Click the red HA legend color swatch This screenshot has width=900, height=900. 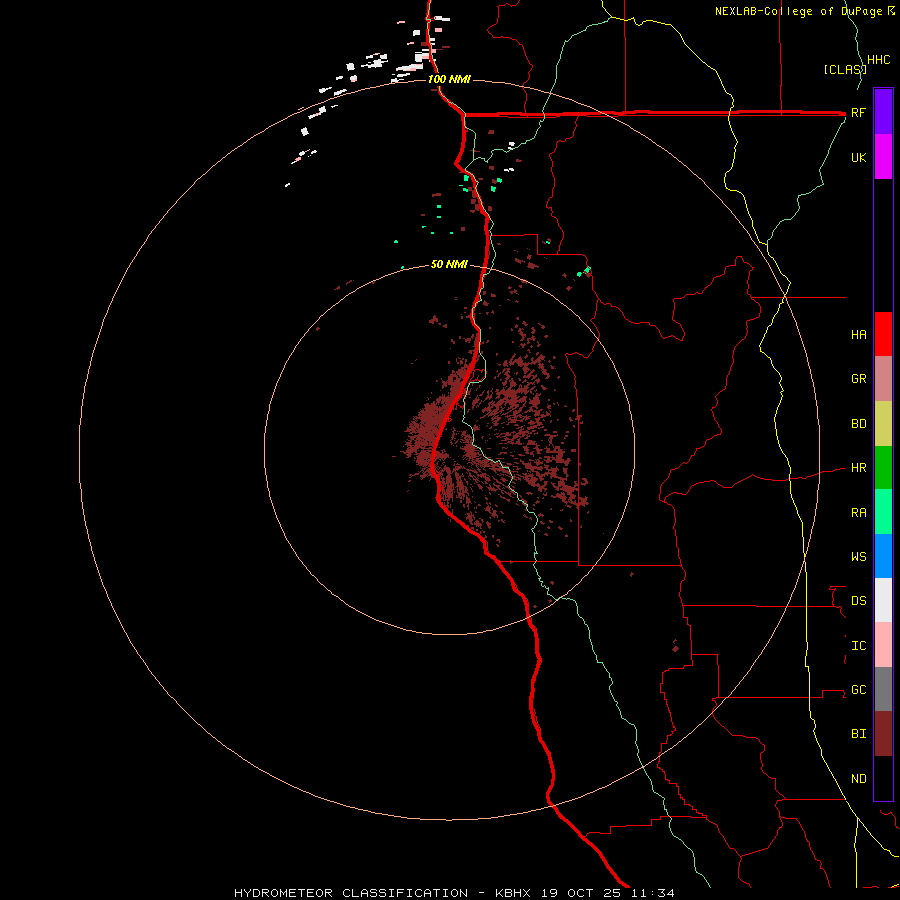tap(883, 334)
